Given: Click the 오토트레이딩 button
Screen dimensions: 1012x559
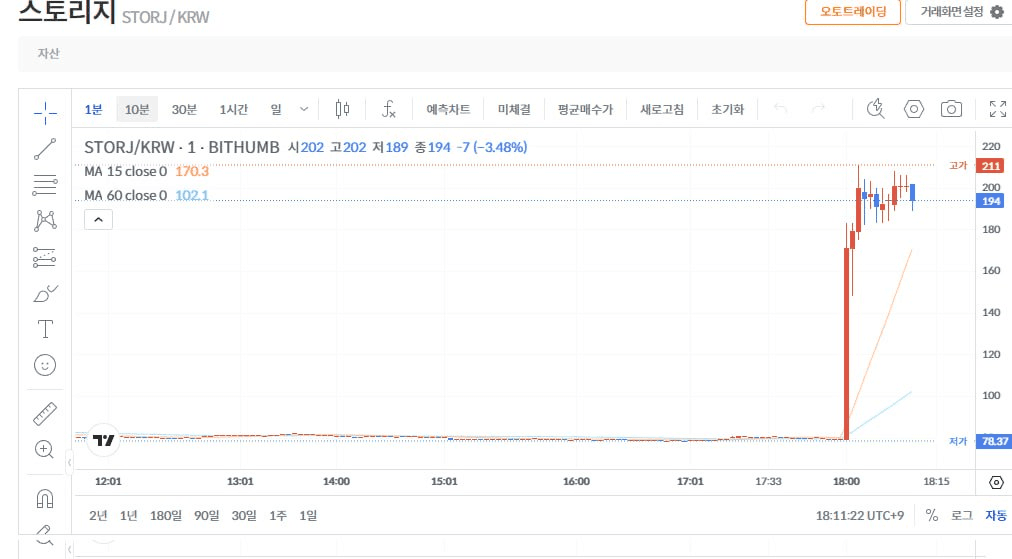Looking at the screenshot, I should pyautogui.click(x=853, y=12).
